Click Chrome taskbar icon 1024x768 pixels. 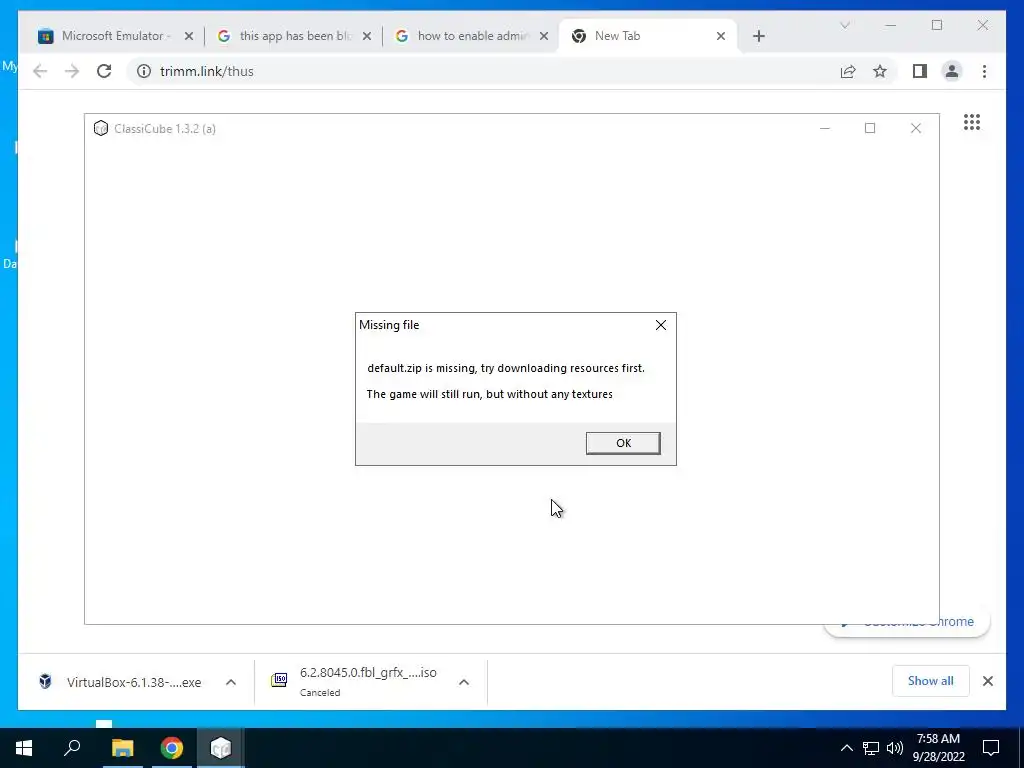[x=172, y=748]
